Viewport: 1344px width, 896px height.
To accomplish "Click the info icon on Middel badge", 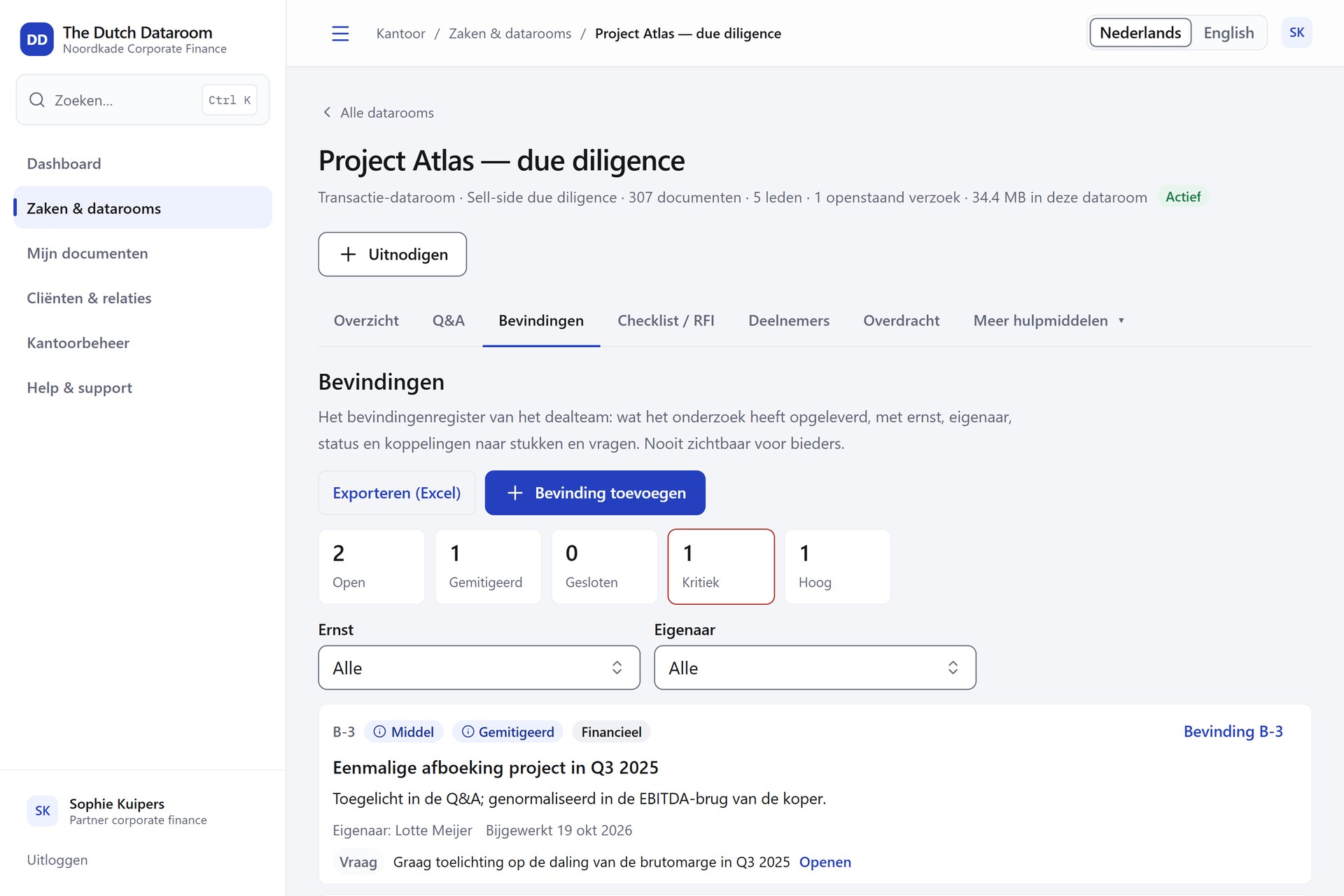I will pyautogui.click(x=379, y=731).
